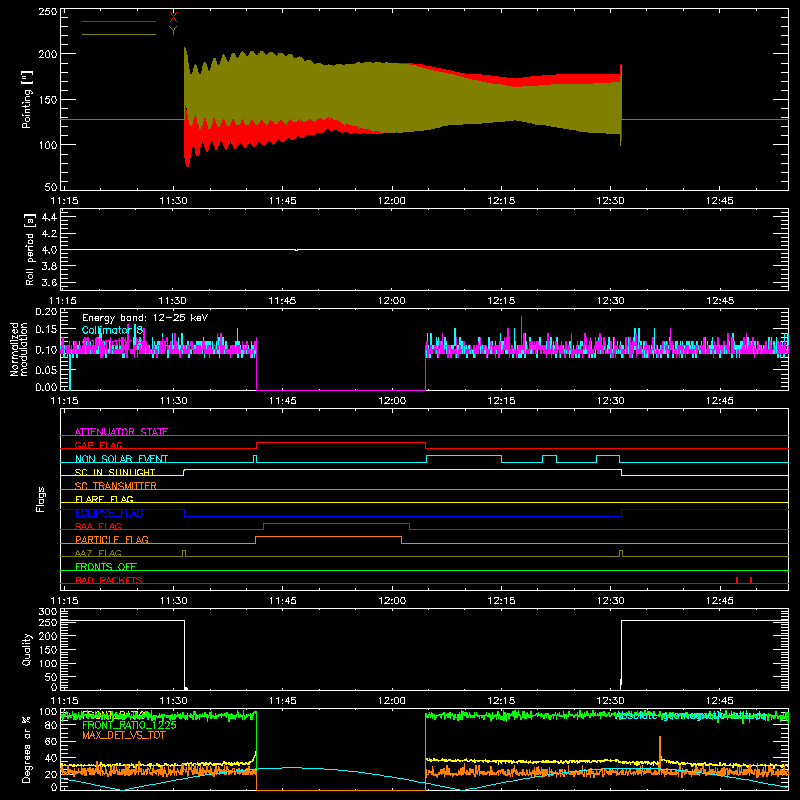Select the 'Energy band: 12-25 keV' annotation
The height and width of the screenshot is (800, 800).
[x=145, y=318]
